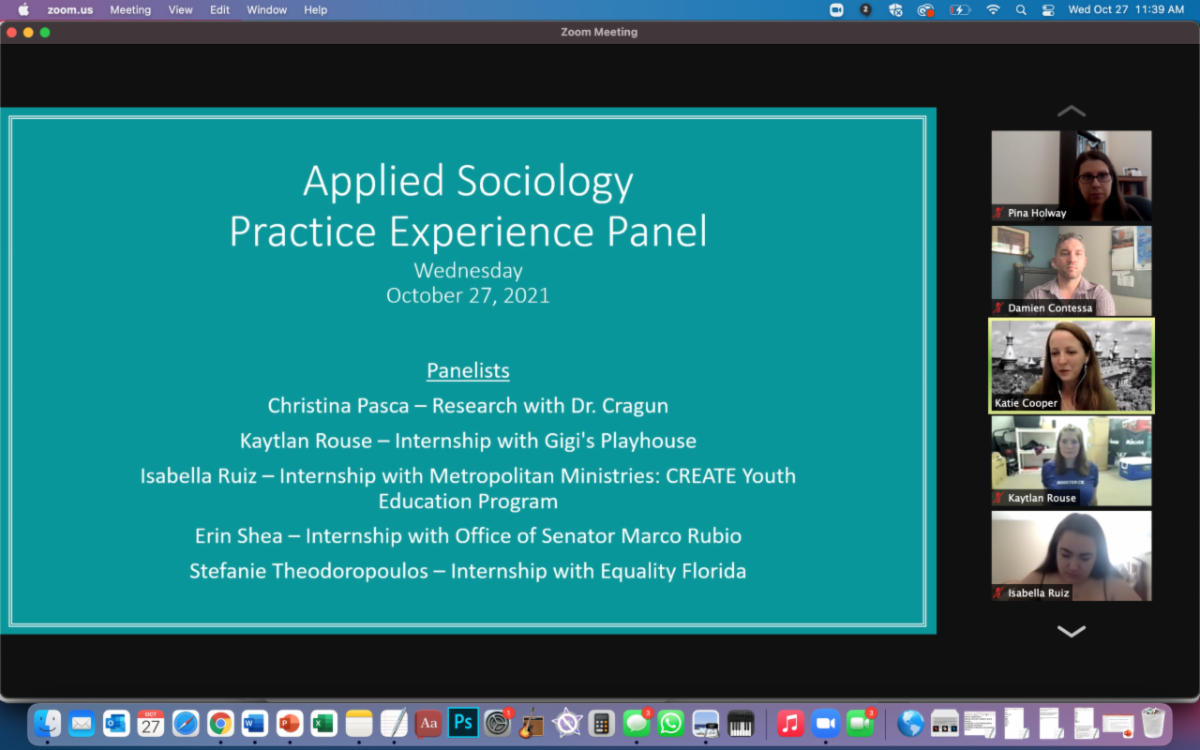Screen dimensions: 1200x750
Task: Open the Apple menu
Action: click(x=23, y=10)
